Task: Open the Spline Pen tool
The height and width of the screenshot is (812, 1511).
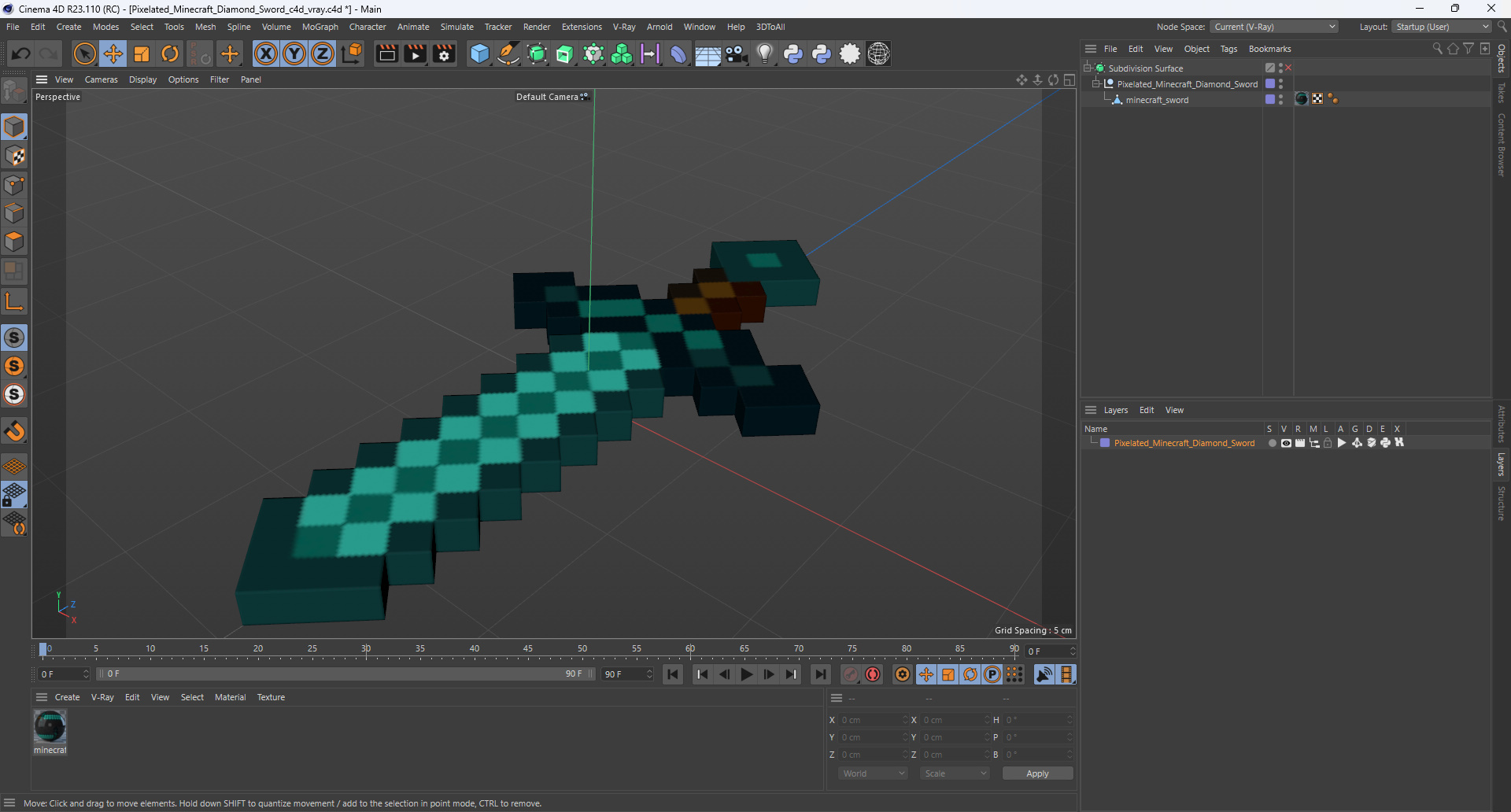Action: 508,54
